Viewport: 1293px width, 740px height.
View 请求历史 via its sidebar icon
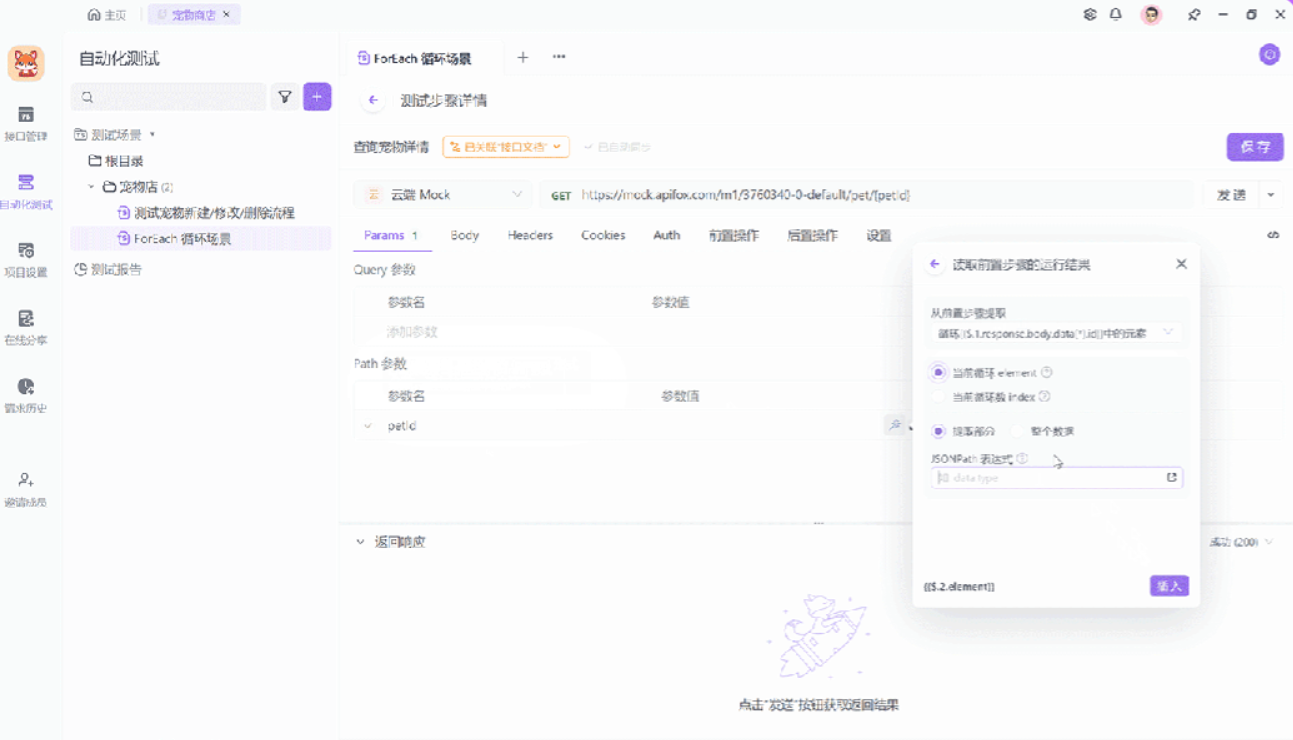pos(27,390)
